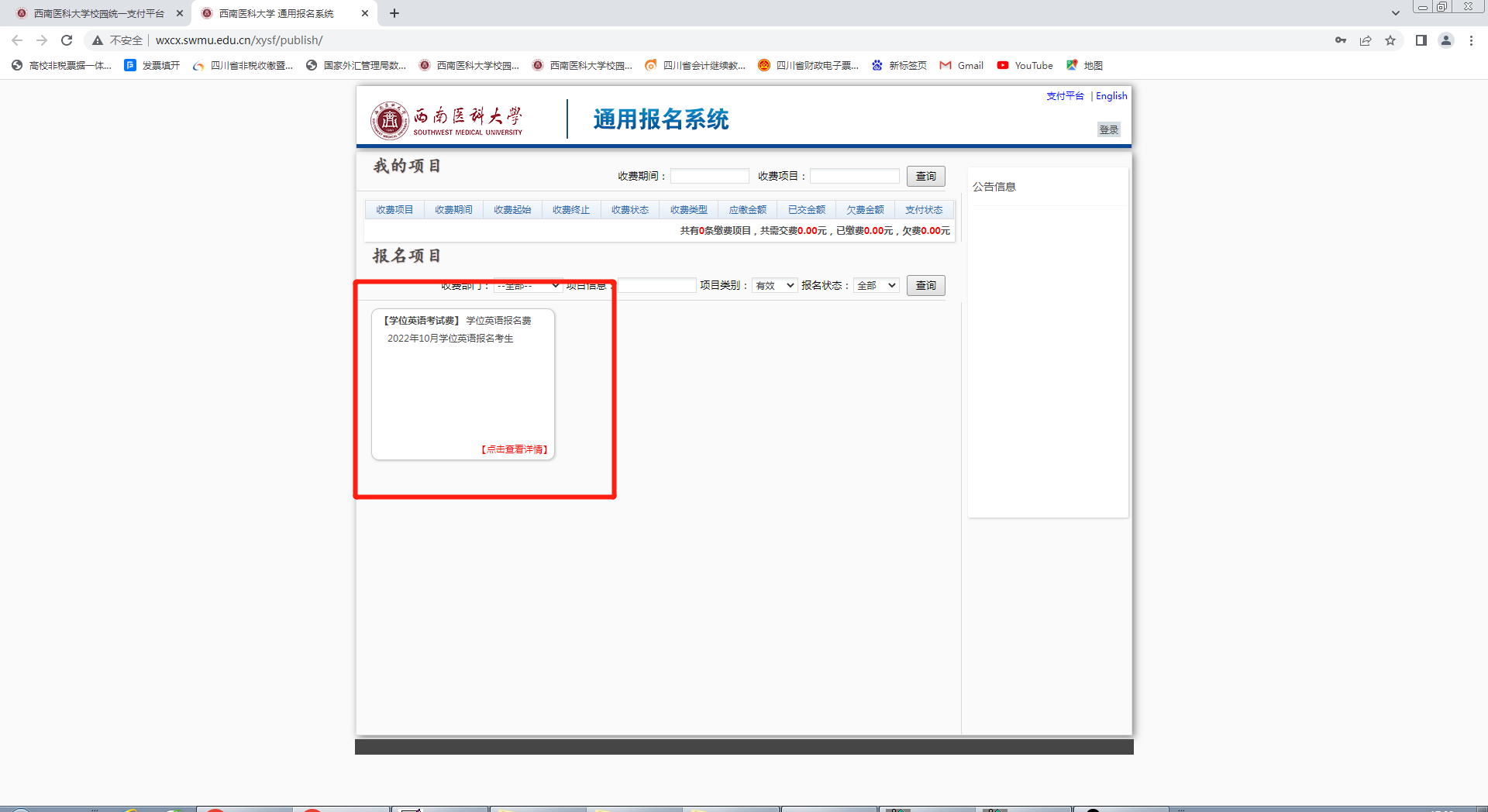Switch to the 校园统一支付平台 browser tab
1488x812 pixels.
98,13
